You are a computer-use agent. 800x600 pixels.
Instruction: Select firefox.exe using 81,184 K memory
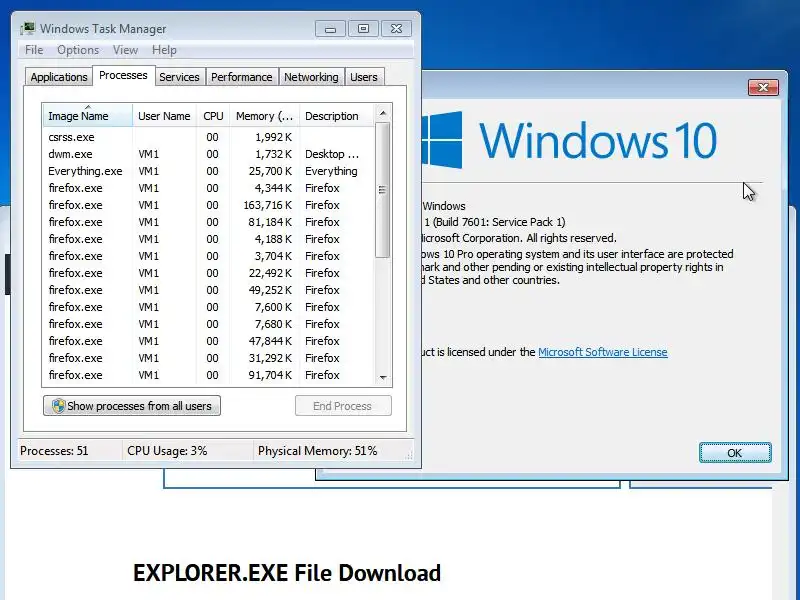tap(209, 222)
